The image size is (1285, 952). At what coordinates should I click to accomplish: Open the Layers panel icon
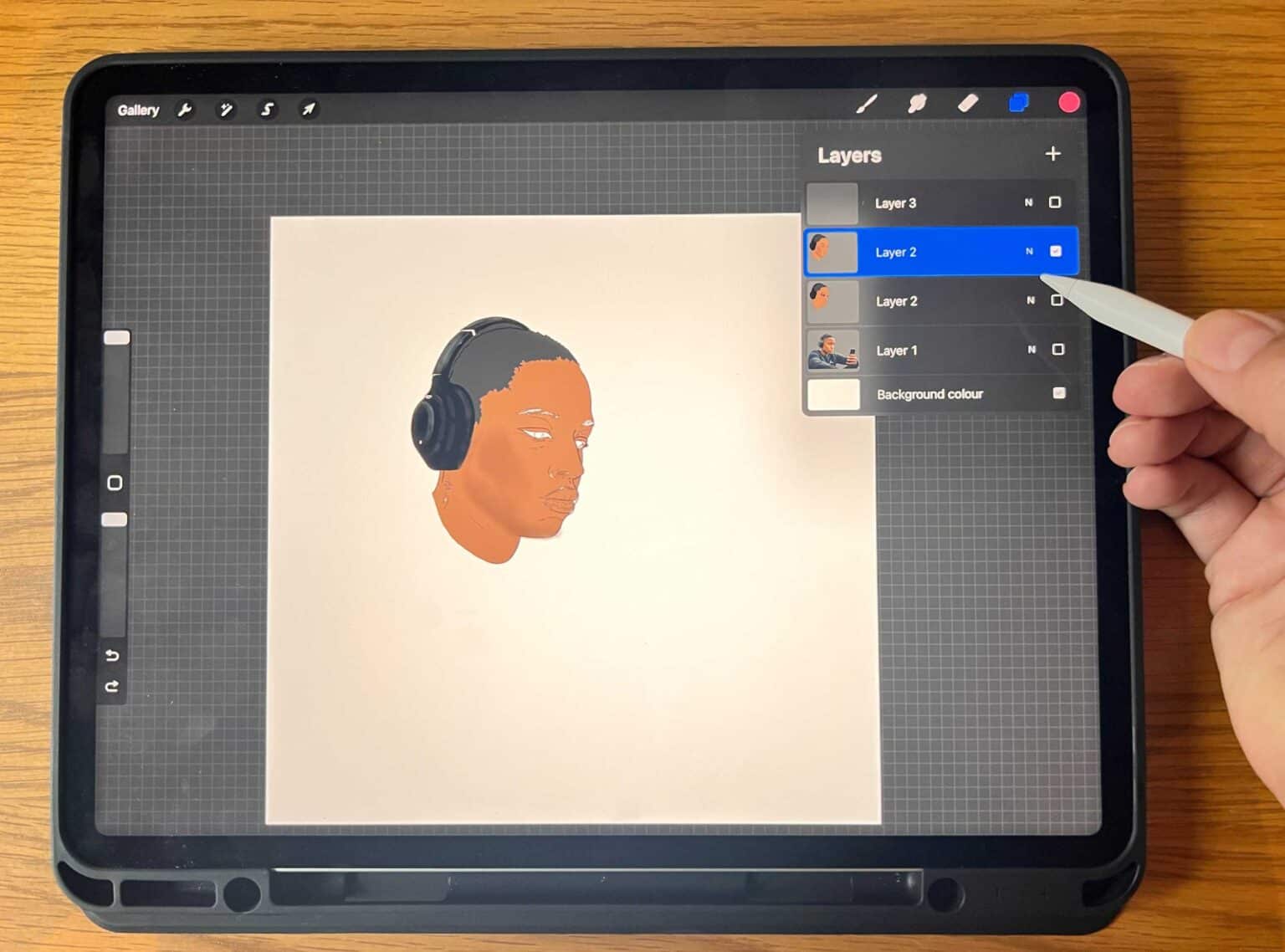[x=1019, y=102]
